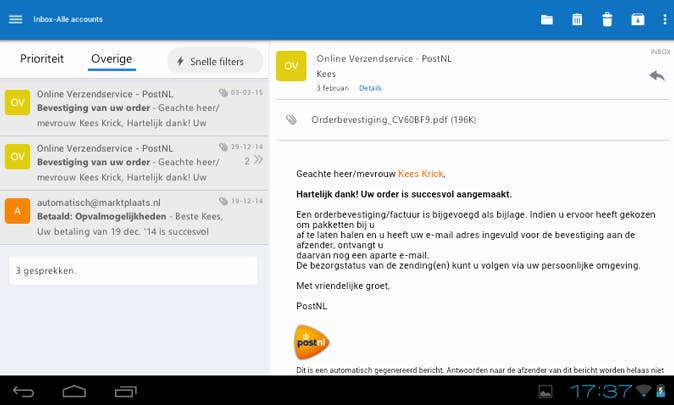The width and height of the screenshot is (674, 405).
Task: Select OV avatar of the 29-12-14 email
Action: (x=17, y=156)
